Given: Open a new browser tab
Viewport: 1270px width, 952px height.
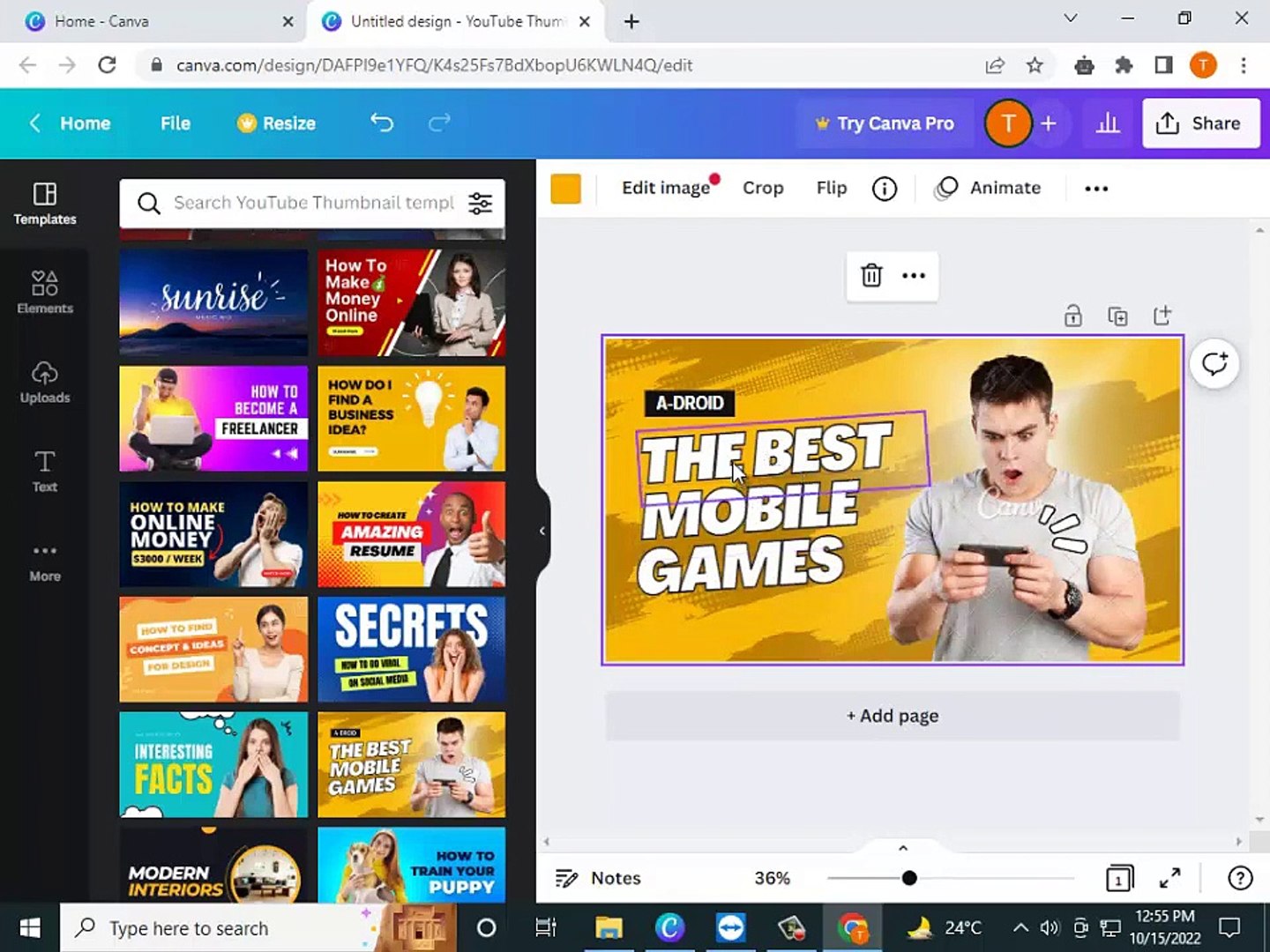Looking at the screenshot, I should pyautogui.click(x=631, y=21).
